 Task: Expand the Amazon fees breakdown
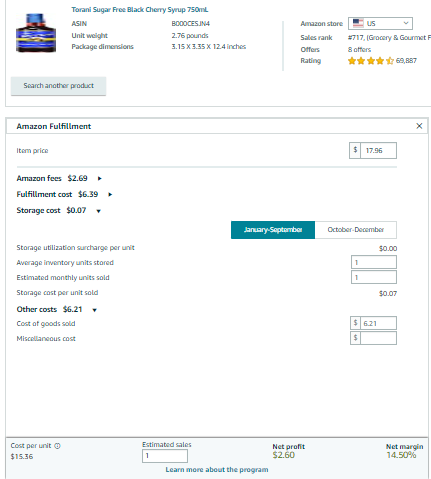coord(99,178)
